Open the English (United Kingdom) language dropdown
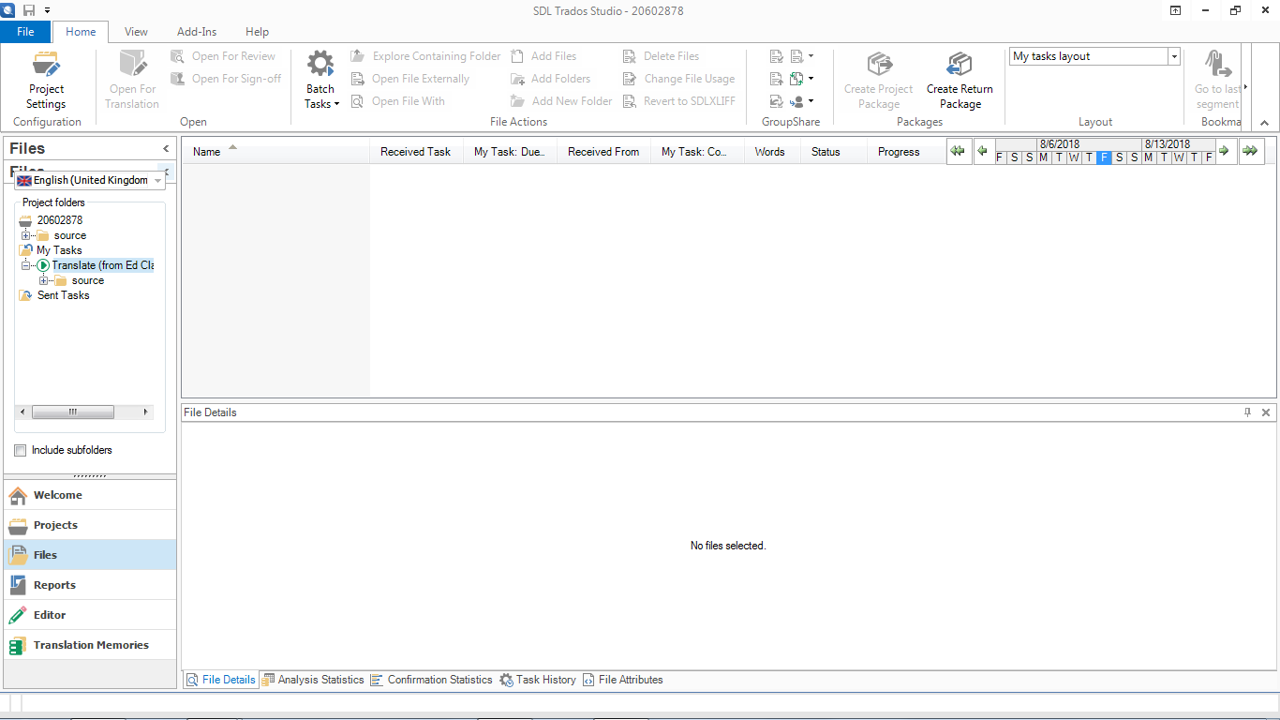The image size is (1280, 720). pos(158,180)
